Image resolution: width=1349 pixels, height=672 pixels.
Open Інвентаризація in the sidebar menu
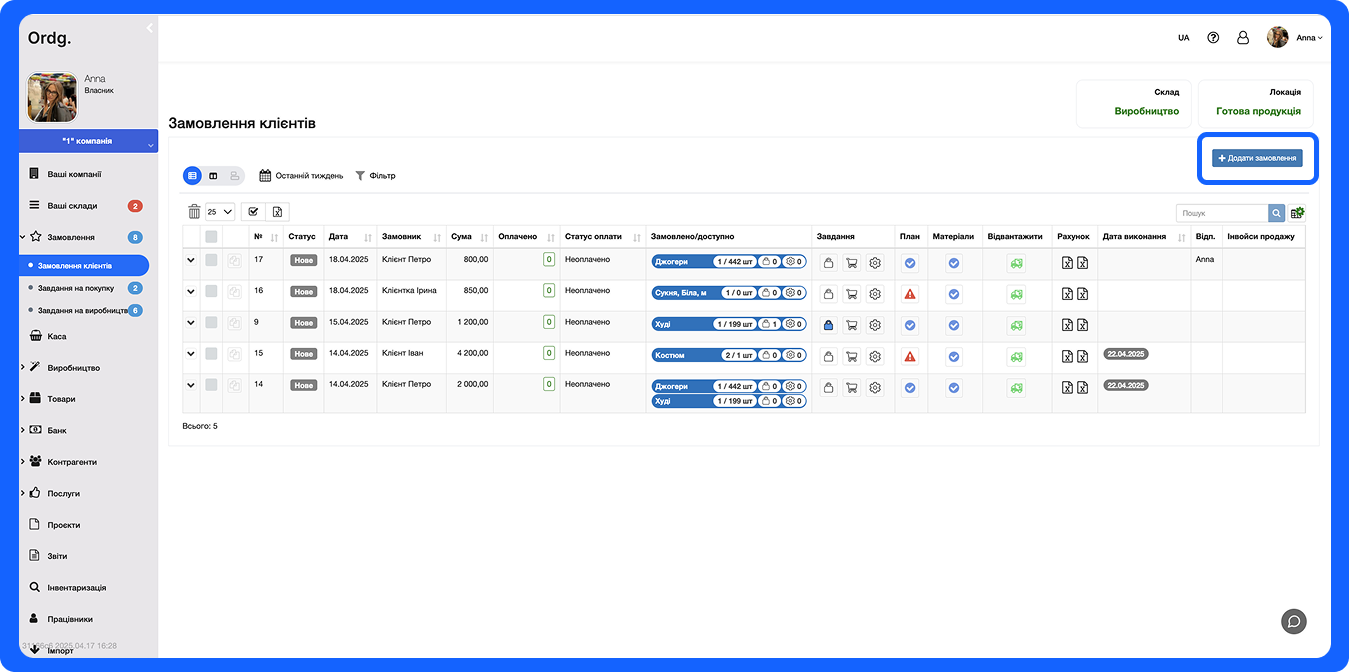pos(76,587)
